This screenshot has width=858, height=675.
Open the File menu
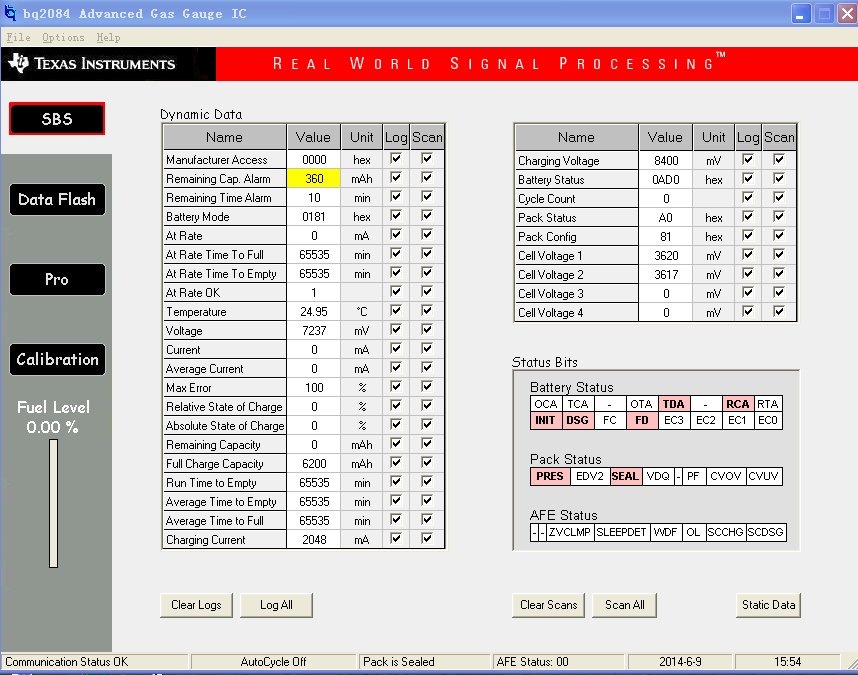point(18,37)
